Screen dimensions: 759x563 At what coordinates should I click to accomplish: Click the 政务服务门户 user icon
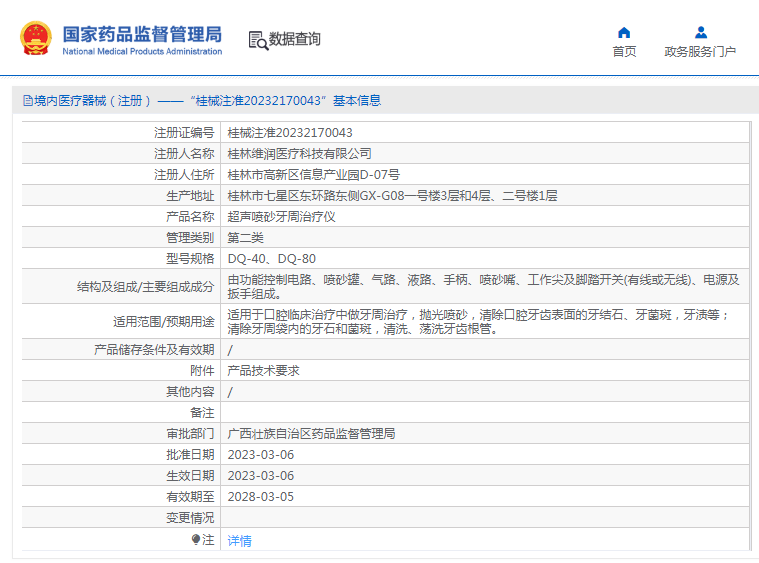(700, 32)
